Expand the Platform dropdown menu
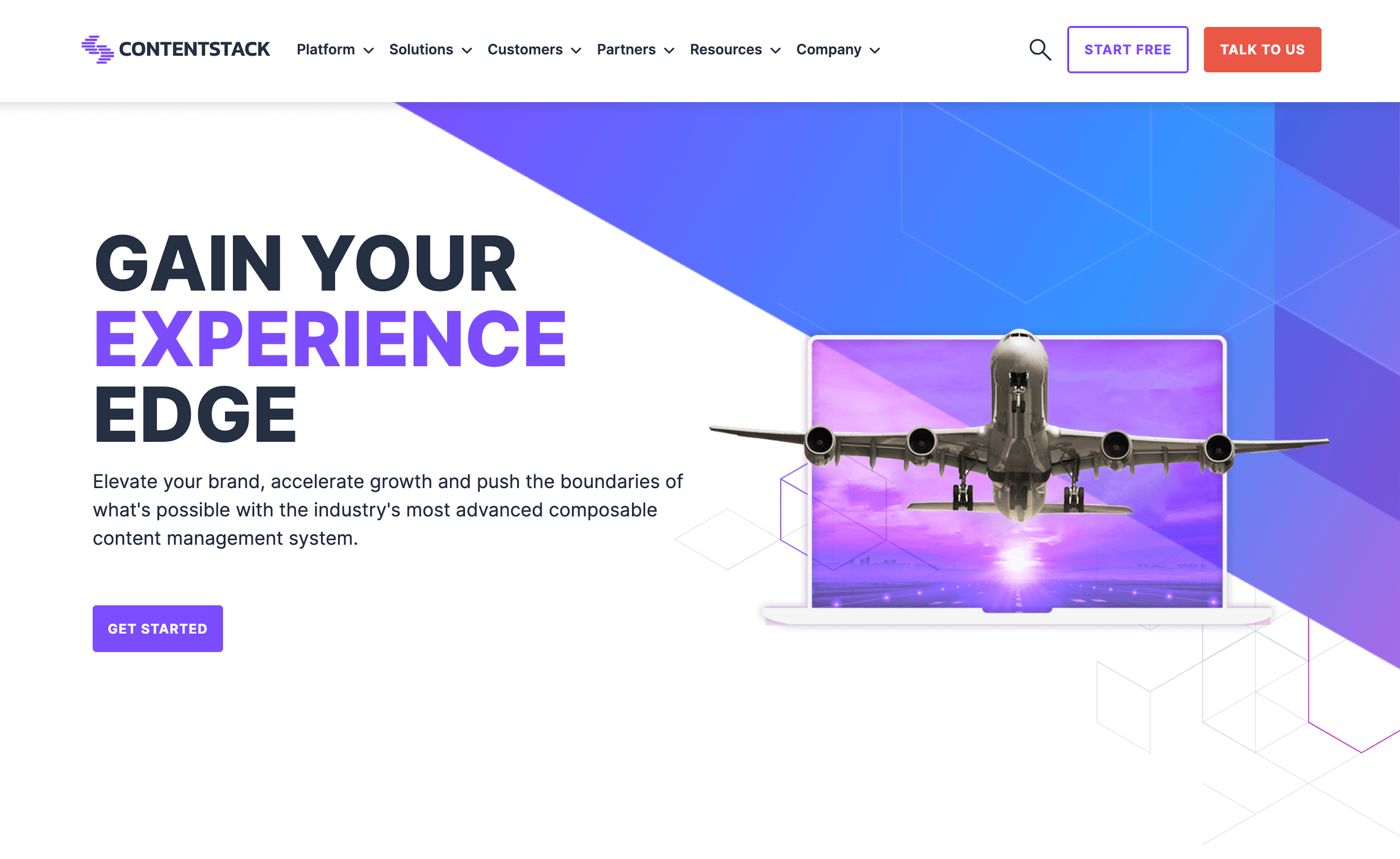The width and height of the screenshot is (1400, 859). (338, 49)
